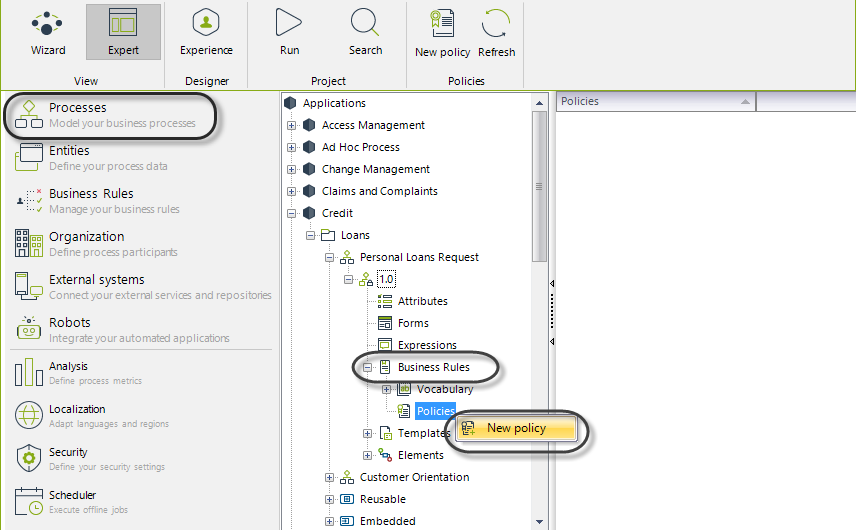The height and width of the screenshot is (530, 856).
Task: Open the Localization module
Action: coord(93,416)
